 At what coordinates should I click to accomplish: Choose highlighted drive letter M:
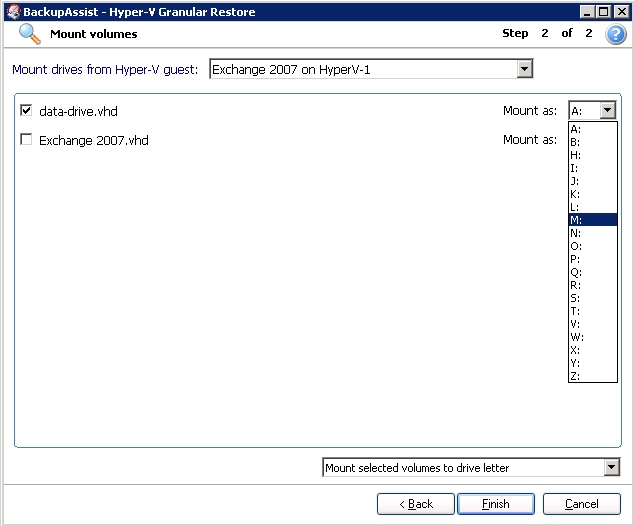[x=593, y=220]
